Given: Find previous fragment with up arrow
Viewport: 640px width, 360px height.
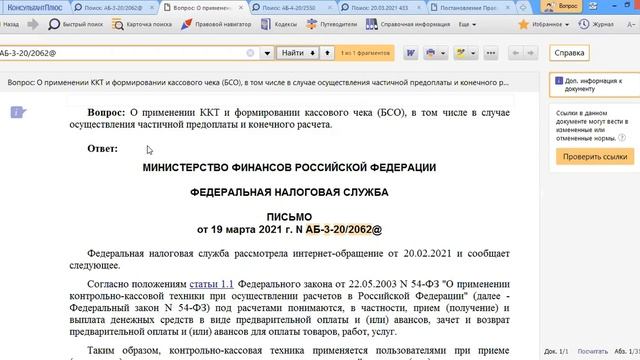Looking at the screenshot, I should coord(327,53).
